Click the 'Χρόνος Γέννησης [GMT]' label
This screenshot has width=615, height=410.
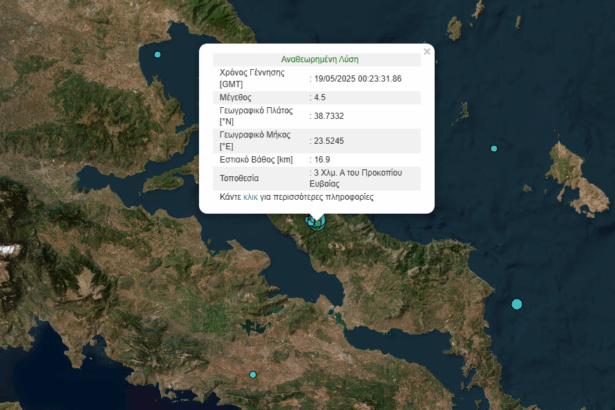(x=251, y=78)
